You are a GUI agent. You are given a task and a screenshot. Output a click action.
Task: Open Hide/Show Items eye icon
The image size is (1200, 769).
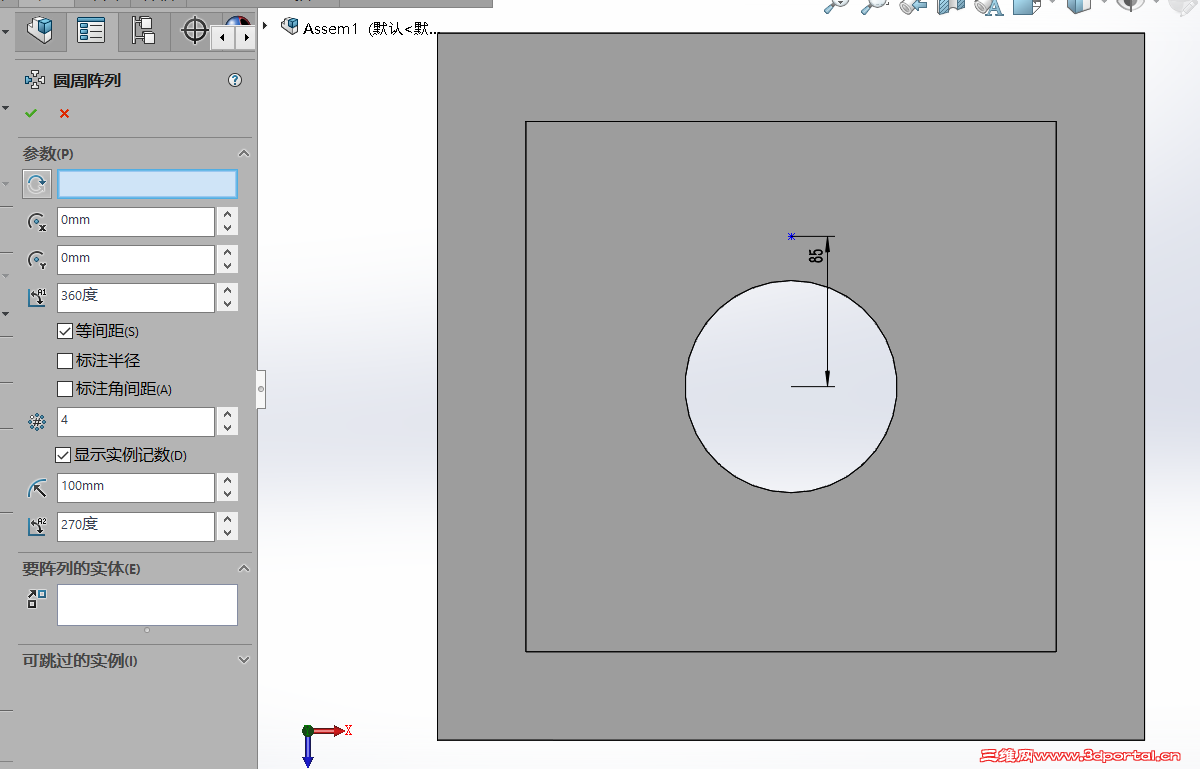pyautogui.click(x=1130, y=5)
